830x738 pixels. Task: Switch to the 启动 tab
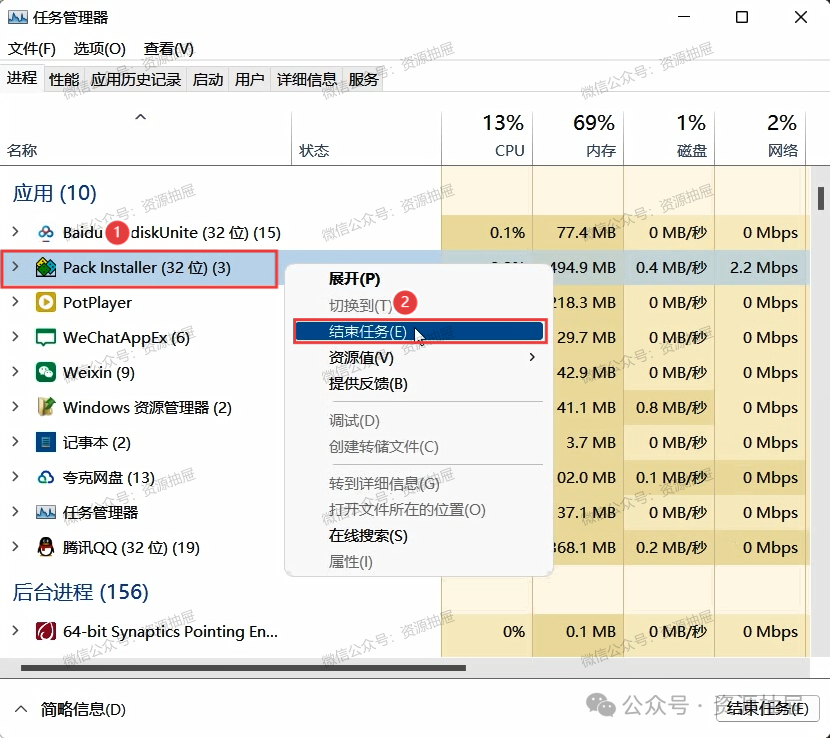point(208,79)
